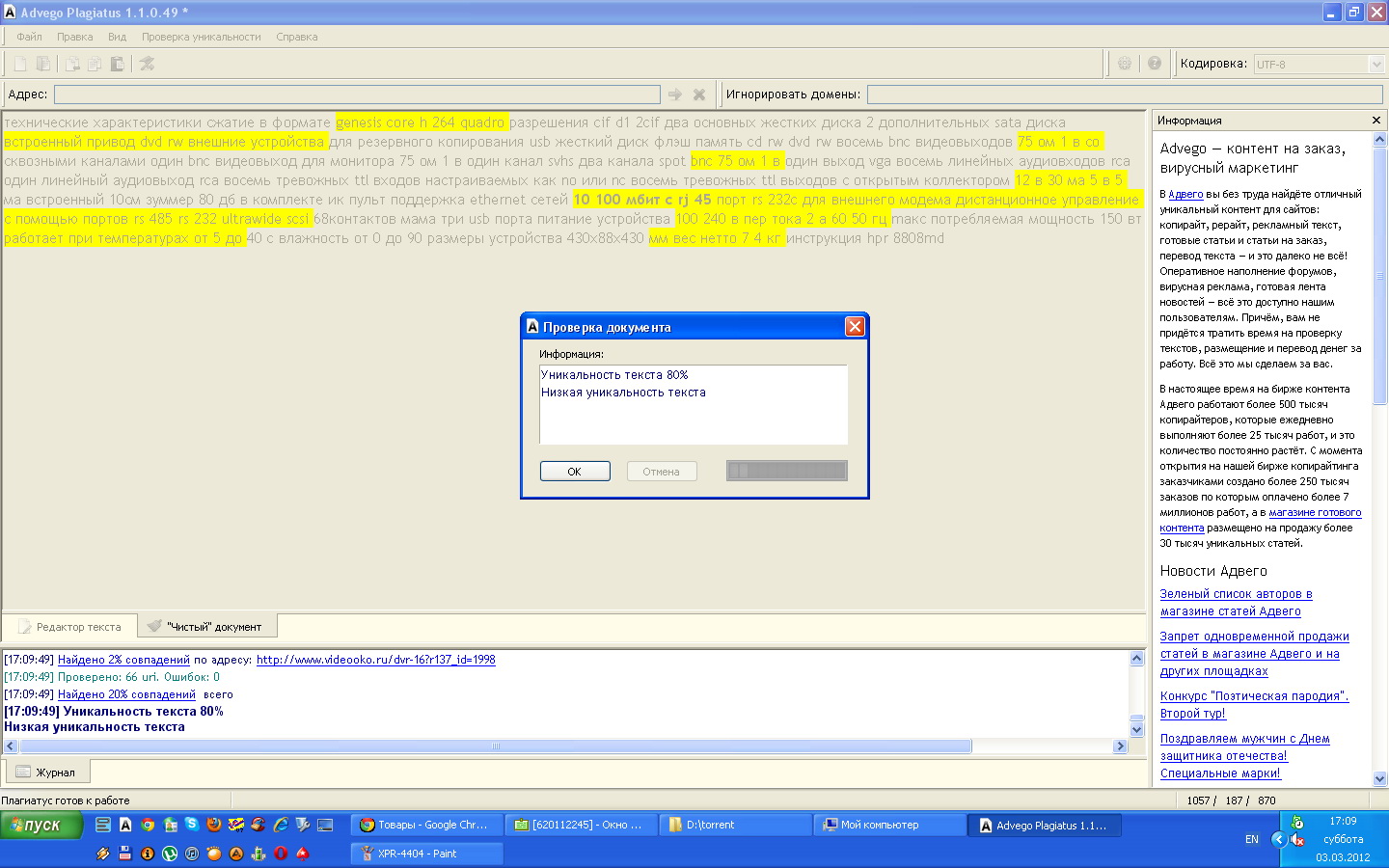The image size is (1389, 868).
Task: Click the Cut toolbar icon
Action: 72,64
